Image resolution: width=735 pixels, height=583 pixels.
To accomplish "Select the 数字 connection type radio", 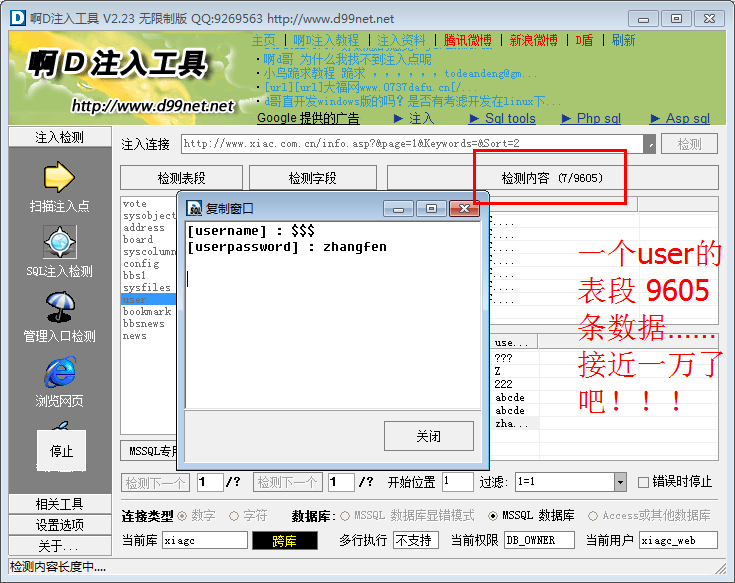I will coord(182,516).
